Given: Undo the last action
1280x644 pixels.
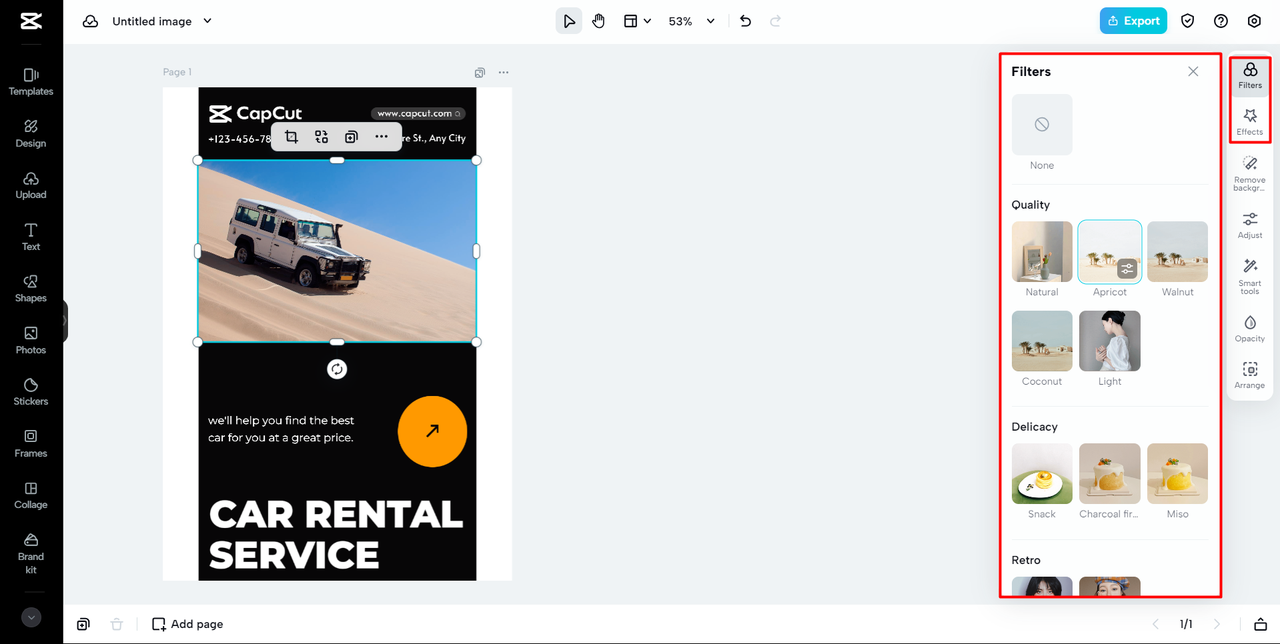Looking at the screenshot, I should [745, 21].
